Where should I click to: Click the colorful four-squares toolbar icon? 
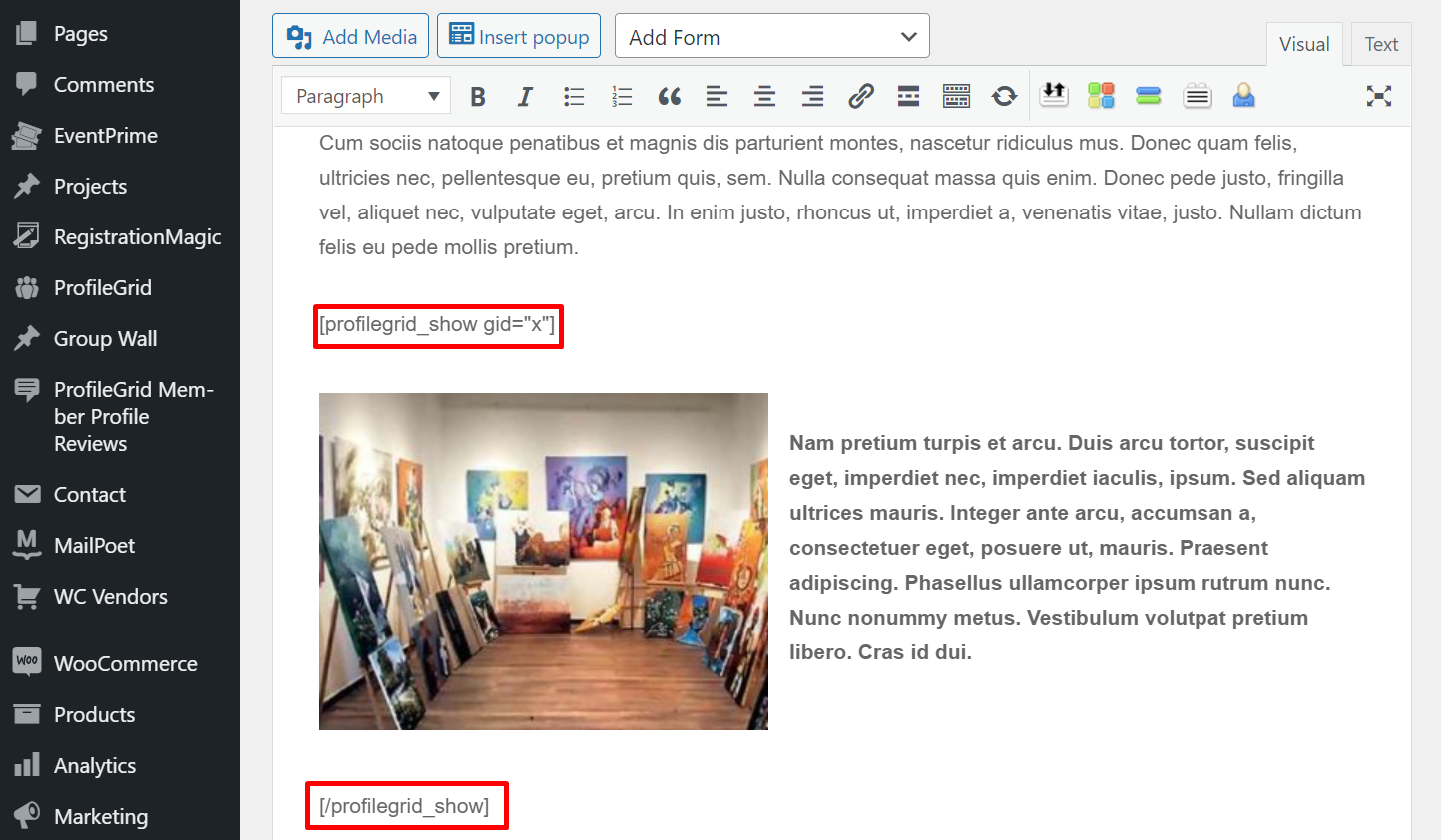tap(1101, 96)
